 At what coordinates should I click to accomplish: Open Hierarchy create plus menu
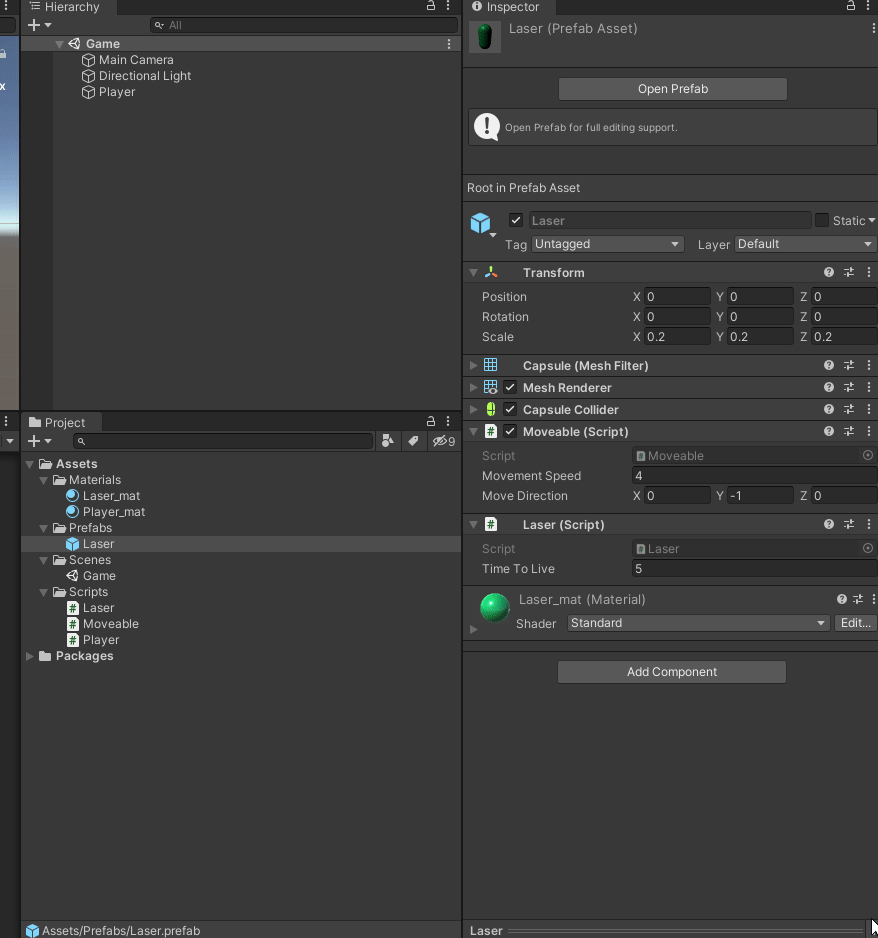(x=39, y=25)
